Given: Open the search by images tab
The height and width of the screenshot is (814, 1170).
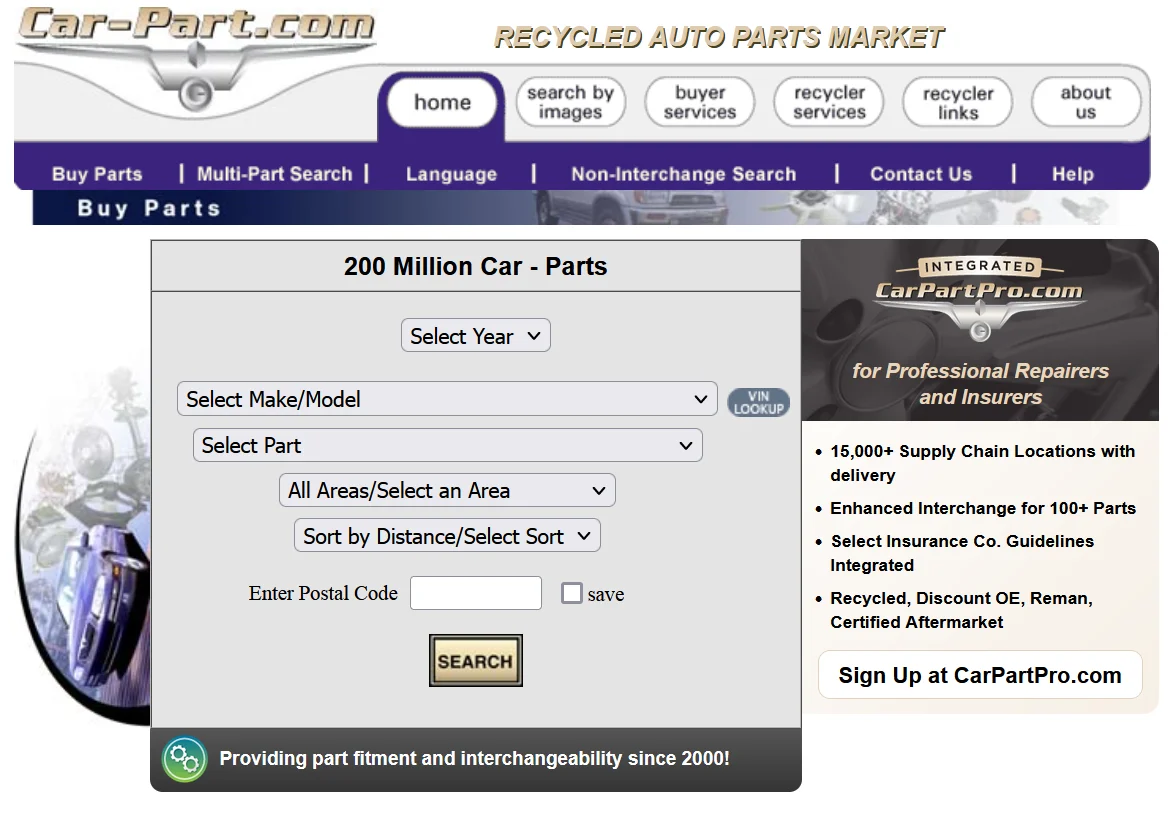Looking at the screenshot, I should 571,102.
